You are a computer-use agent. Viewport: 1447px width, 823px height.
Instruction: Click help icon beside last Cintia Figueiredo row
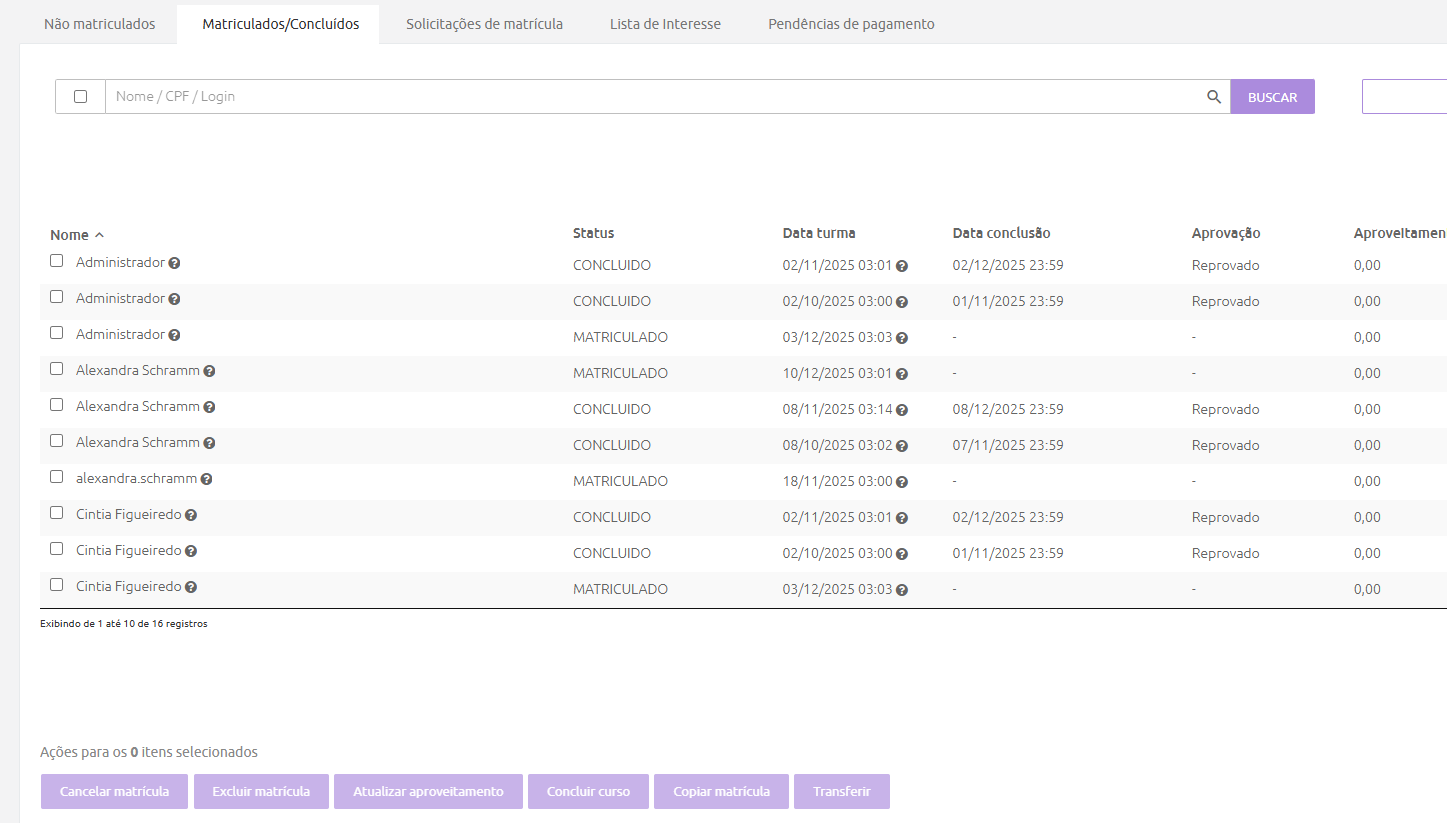tap(191, 587)
